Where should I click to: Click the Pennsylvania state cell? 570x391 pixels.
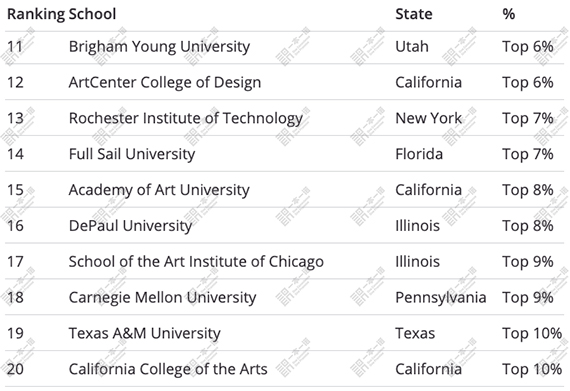[x=441, y=298]
